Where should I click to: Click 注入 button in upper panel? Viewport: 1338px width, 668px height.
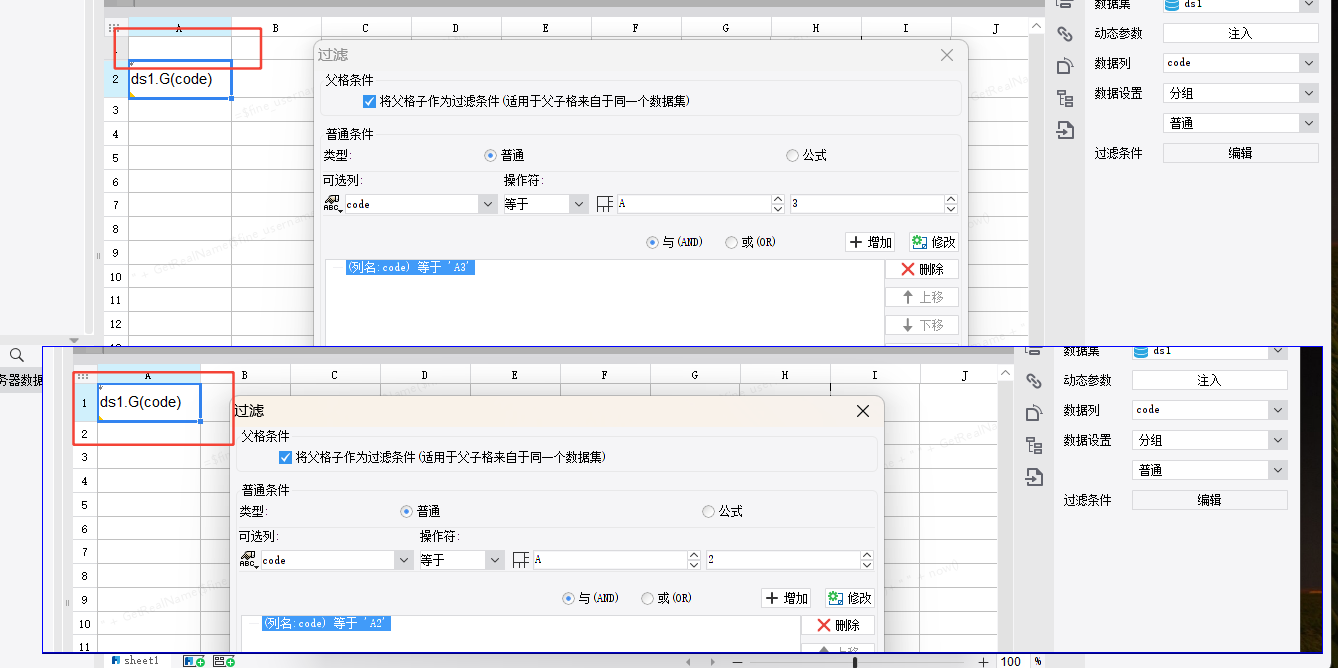point(1241,33)
